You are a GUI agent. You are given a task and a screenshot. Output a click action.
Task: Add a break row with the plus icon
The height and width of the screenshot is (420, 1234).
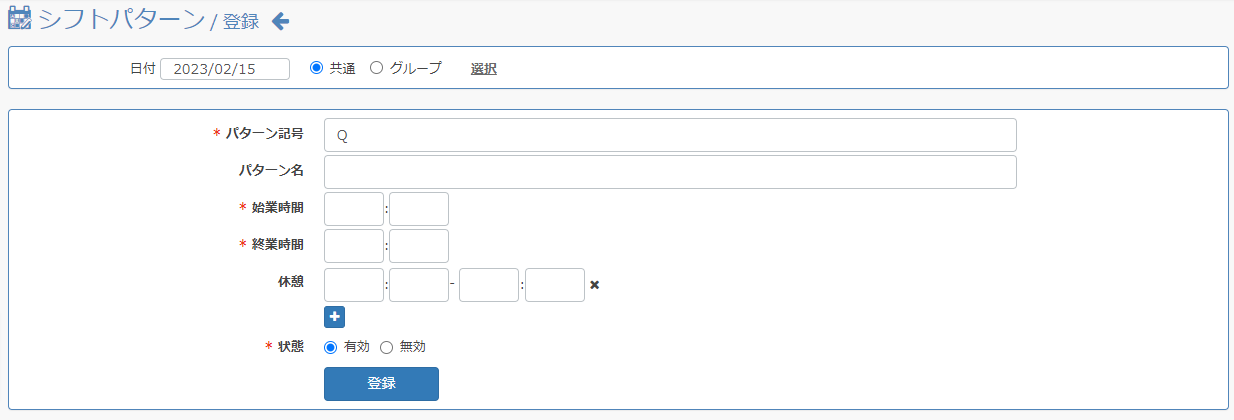pyautogui.click(x=334, y=317)
